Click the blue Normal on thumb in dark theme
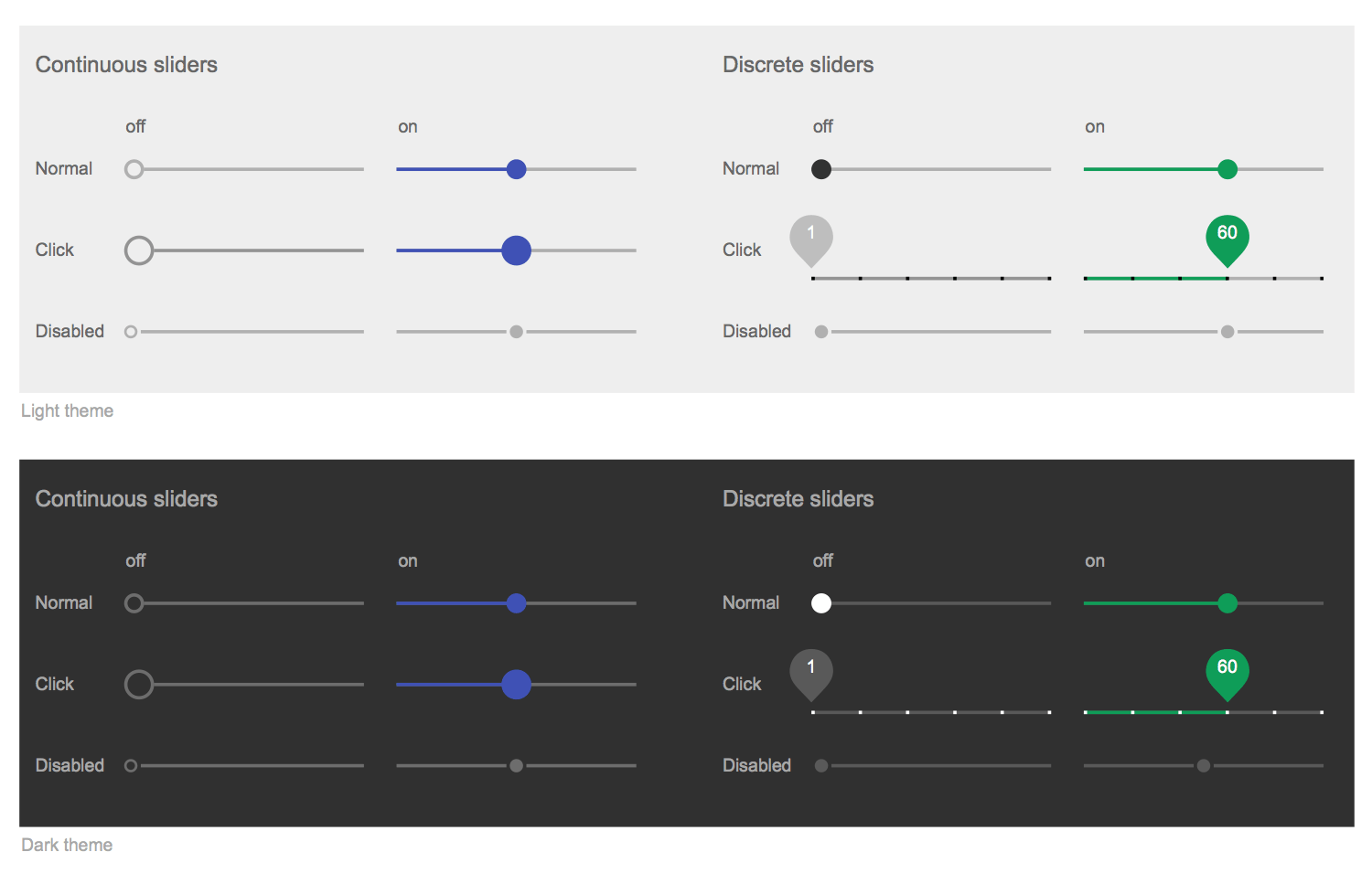This screenshot has width=1372, height=884. pyautogui.click(x=516, y=603)
